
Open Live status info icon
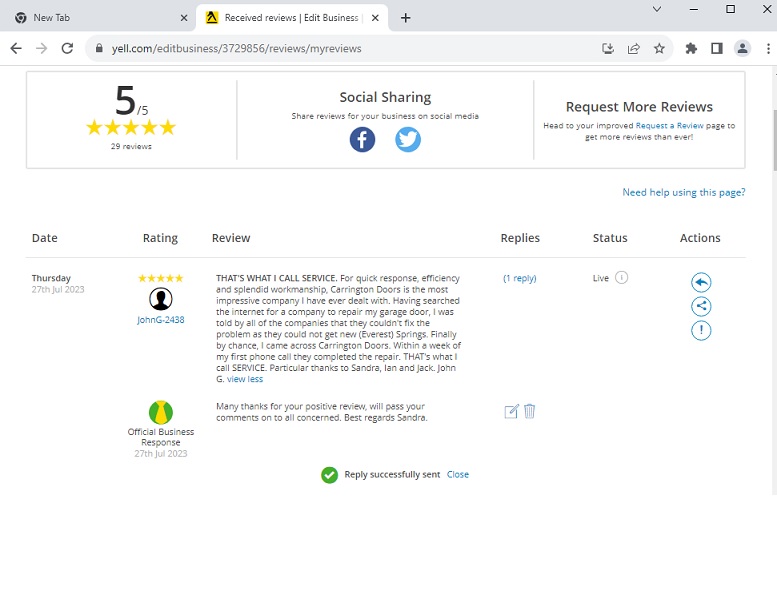[621, 278]
